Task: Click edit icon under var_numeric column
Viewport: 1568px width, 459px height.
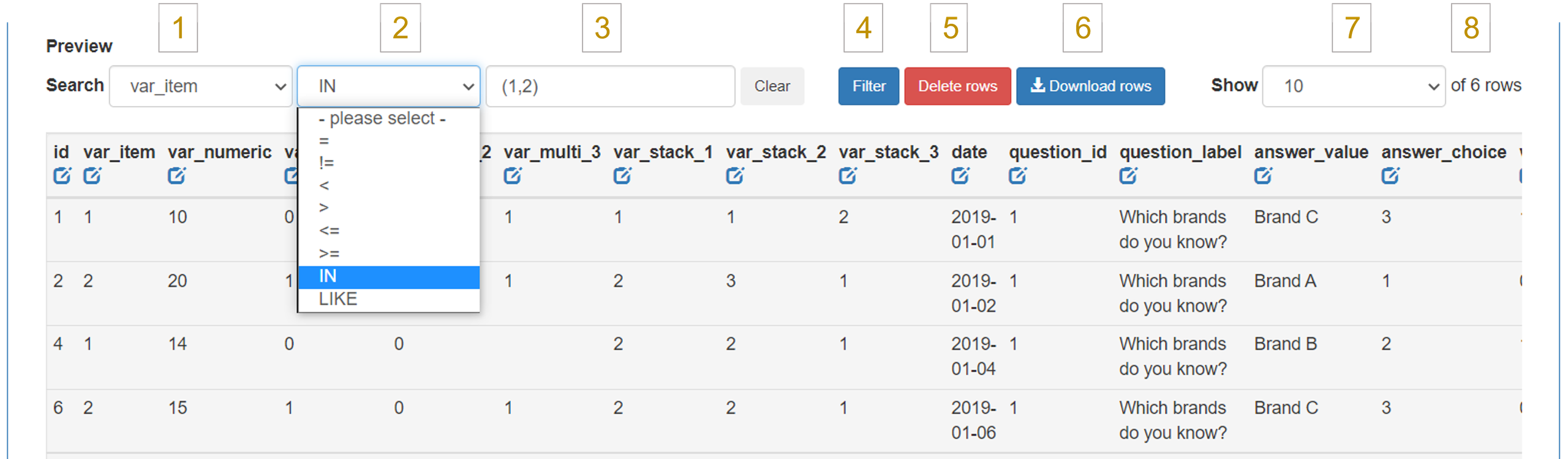Action: pyautogui.click(x=176, y=176)
